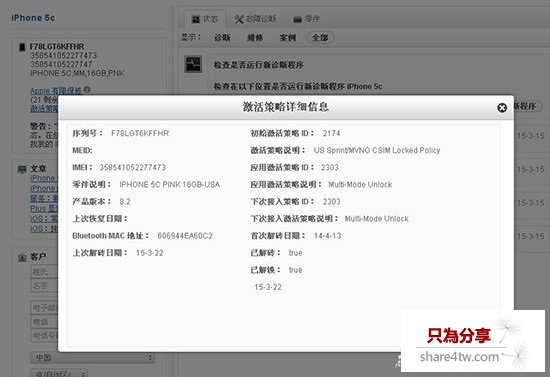Image resolution: width=550 pixels, height=377 pixels.
Task: Click 上次解砖日期 value 15-3-22
Action: point(150,253)
